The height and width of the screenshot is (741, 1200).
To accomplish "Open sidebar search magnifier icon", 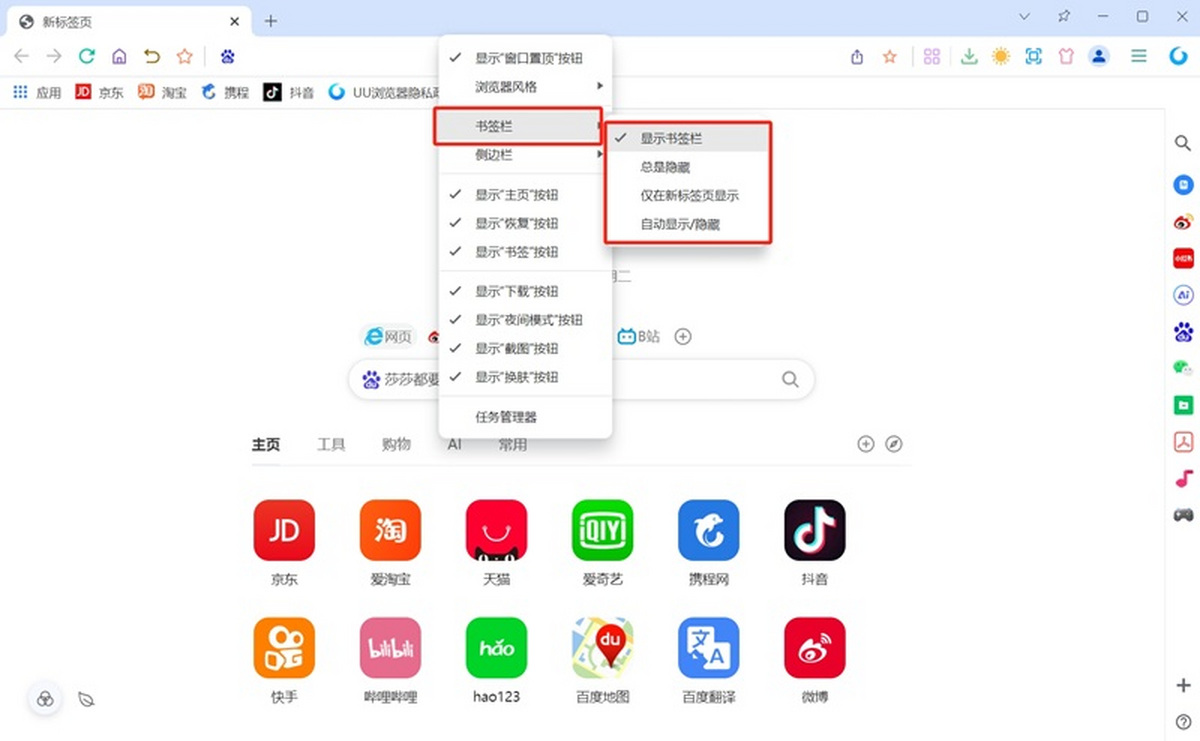I will click(1183, 144).
